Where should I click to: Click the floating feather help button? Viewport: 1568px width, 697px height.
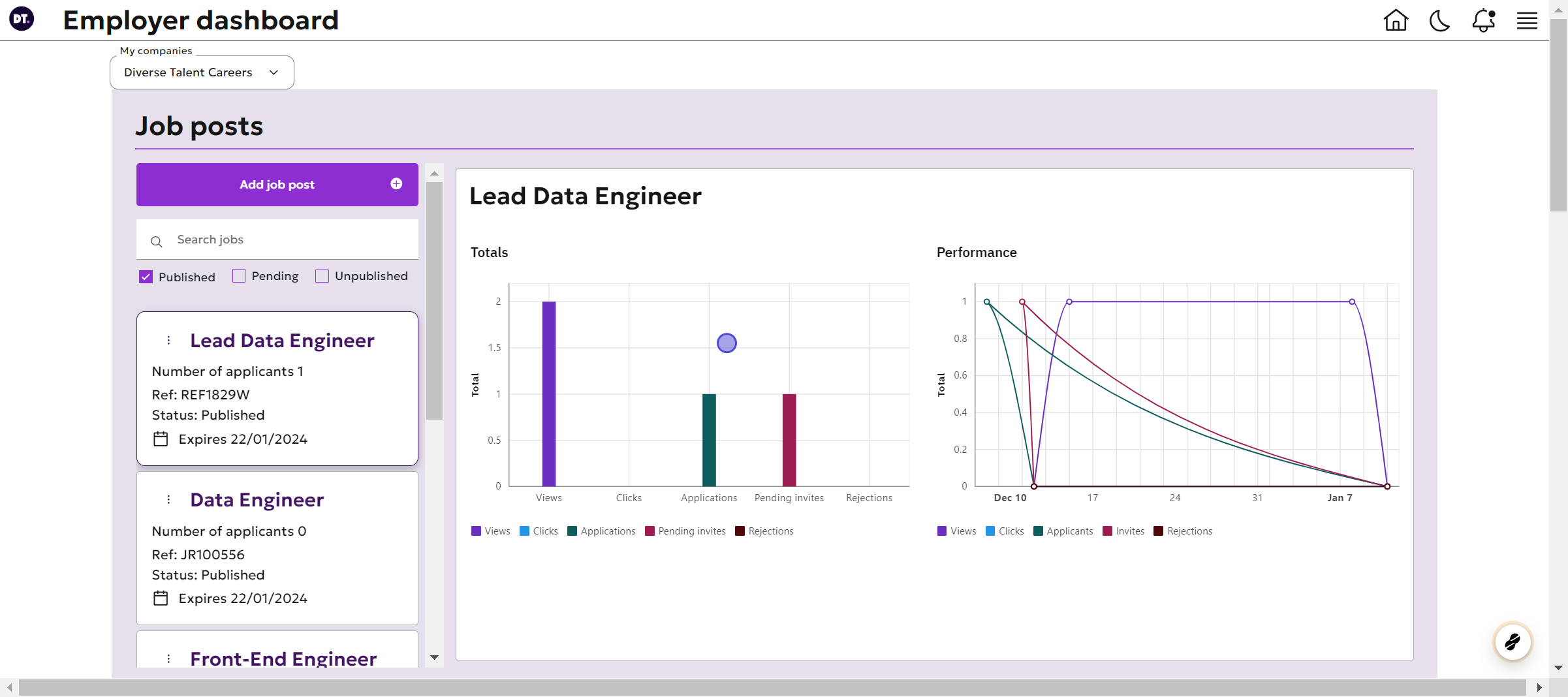[1513, 642]
